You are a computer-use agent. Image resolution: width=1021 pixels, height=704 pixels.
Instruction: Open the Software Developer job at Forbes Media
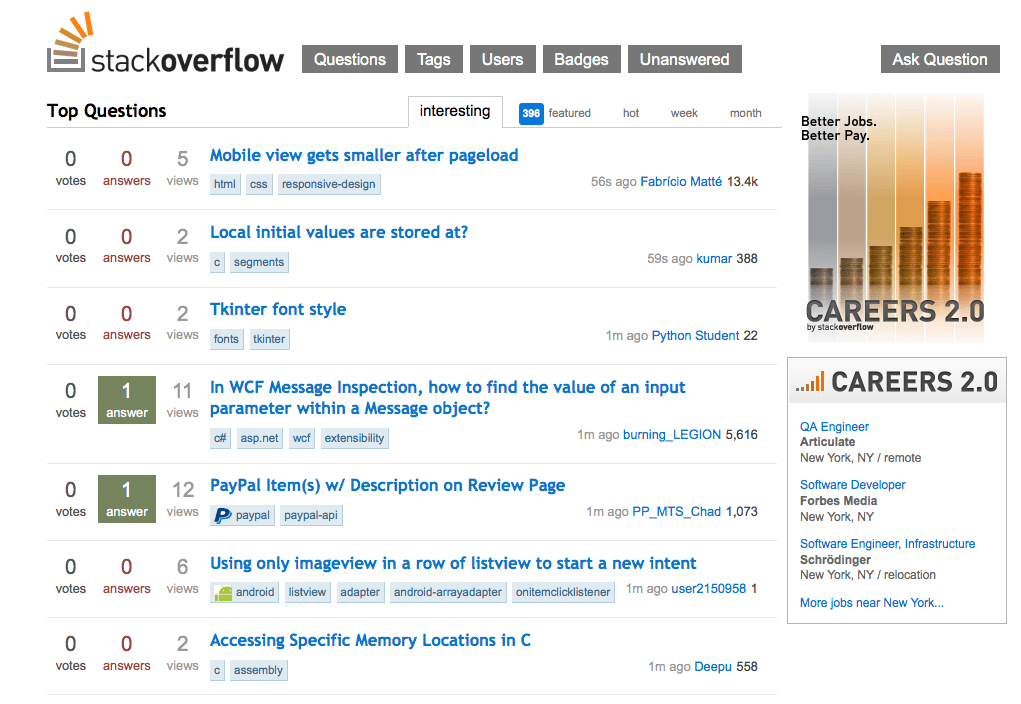(x=852, y=485)
